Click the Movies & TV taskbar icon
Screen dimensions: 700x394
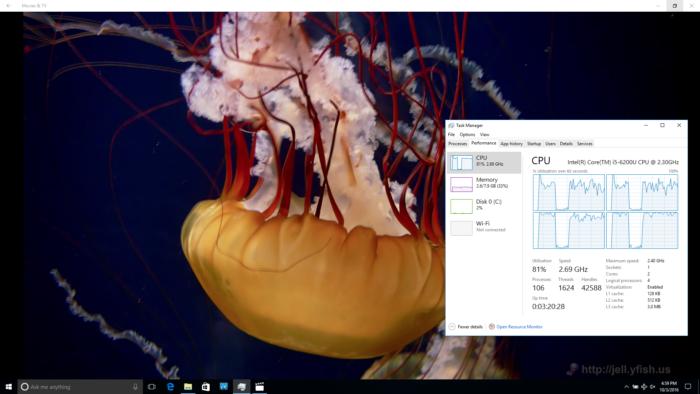259,386
